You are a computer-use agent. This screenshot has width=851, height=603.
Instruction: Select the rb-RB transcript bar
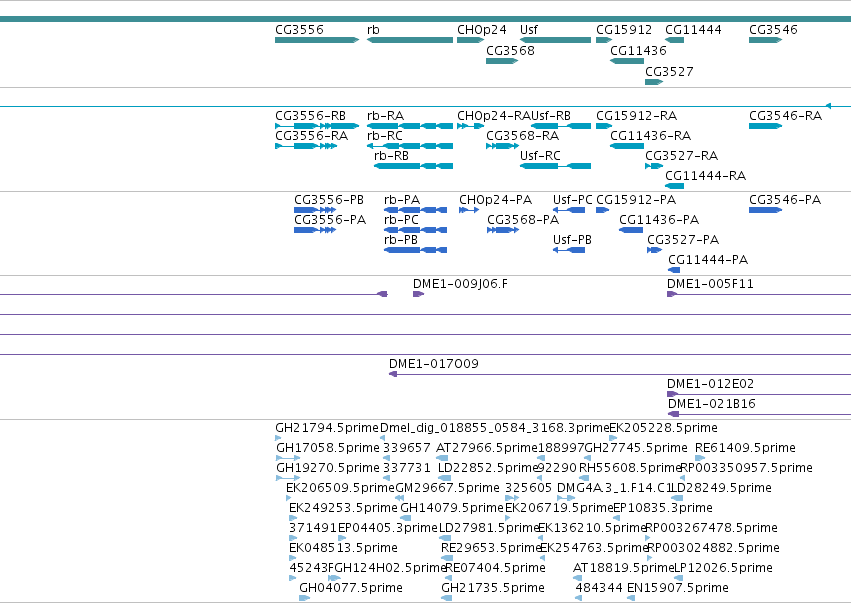414,166
